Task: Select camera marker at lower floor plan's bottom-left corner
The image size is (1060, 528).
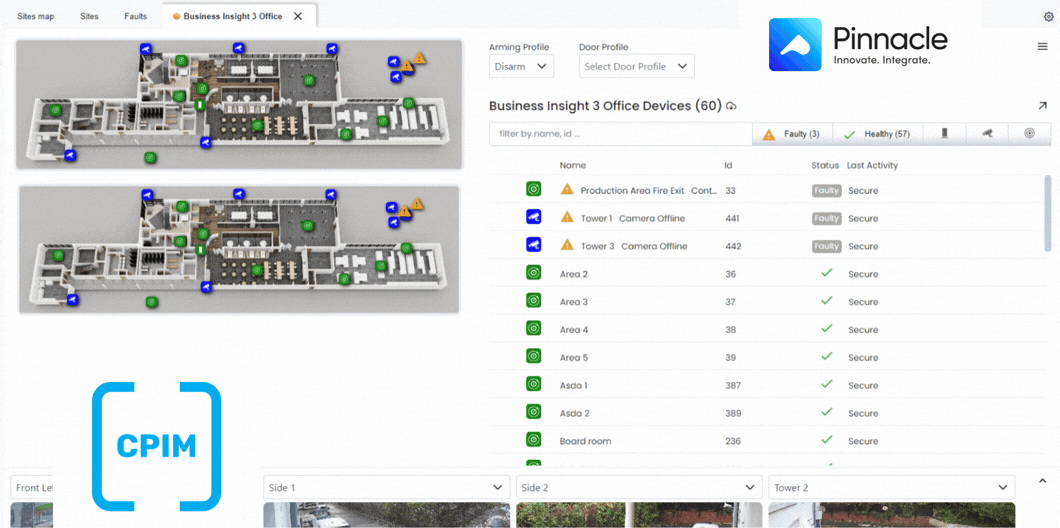Action: 71,299
